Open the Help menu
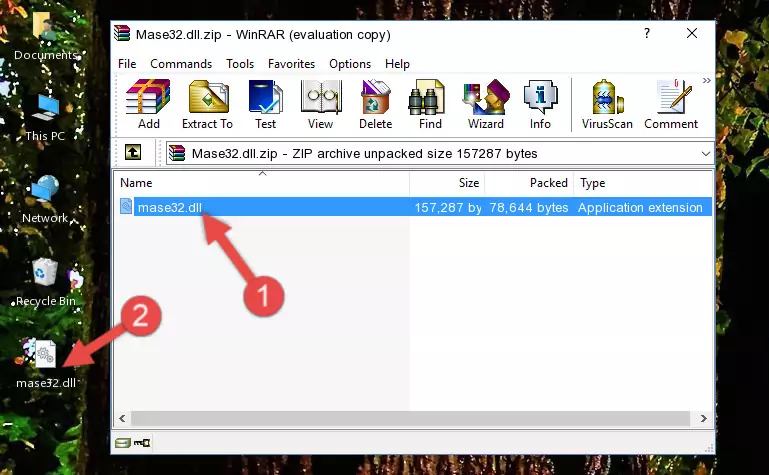Image resolution: width=769 pixels, height=475 pixels. pos(397,64)
